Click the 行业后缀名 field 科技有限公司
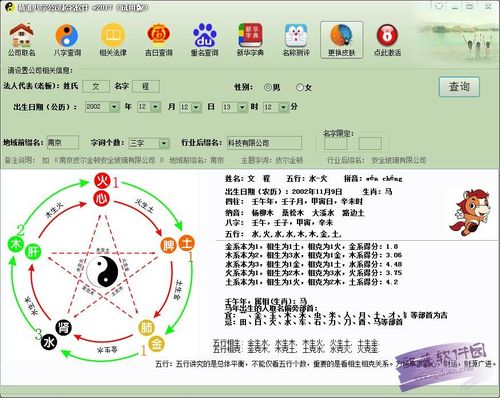Viewport: 500px width, 398px height. tap(264, 143)
